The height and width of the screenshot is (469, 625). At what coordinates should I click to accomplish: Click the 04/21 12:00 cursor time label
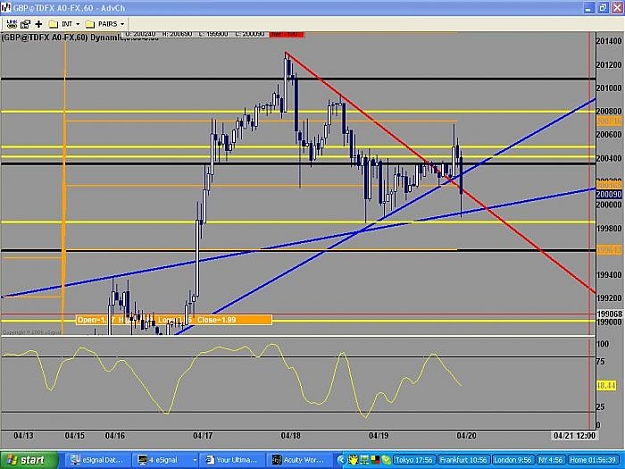coord(574,436)
